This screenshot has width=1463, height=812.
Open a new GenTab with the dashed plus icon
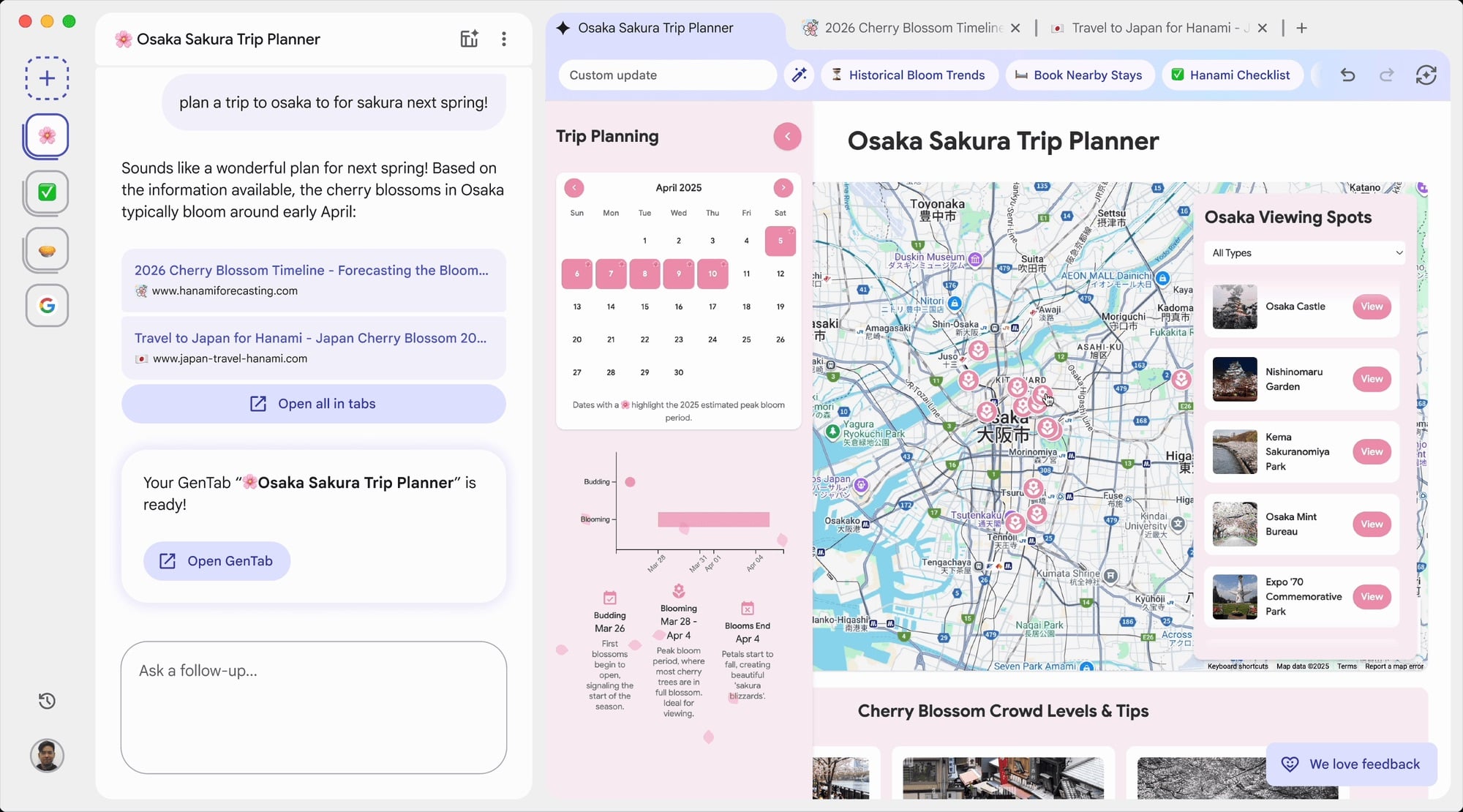[x=46, y=78]
